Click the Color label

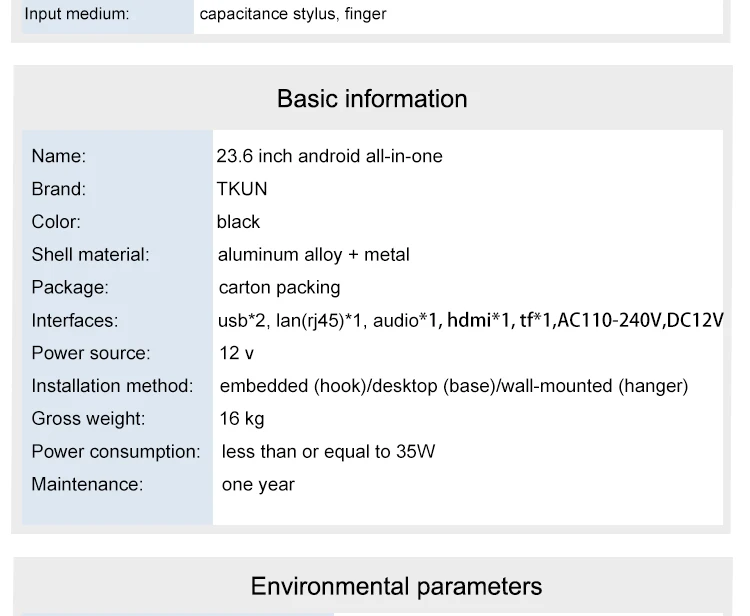[56, 222]
